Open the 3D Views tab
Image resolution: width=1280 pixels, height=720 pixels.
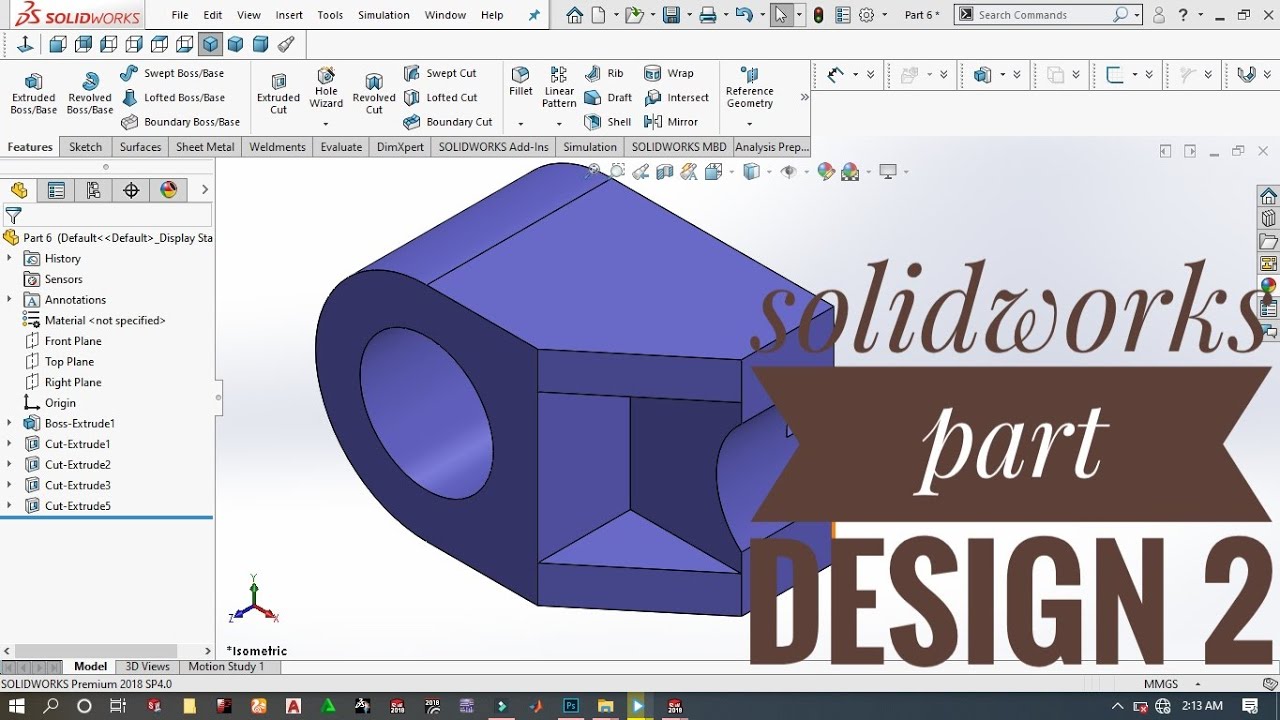147,666
